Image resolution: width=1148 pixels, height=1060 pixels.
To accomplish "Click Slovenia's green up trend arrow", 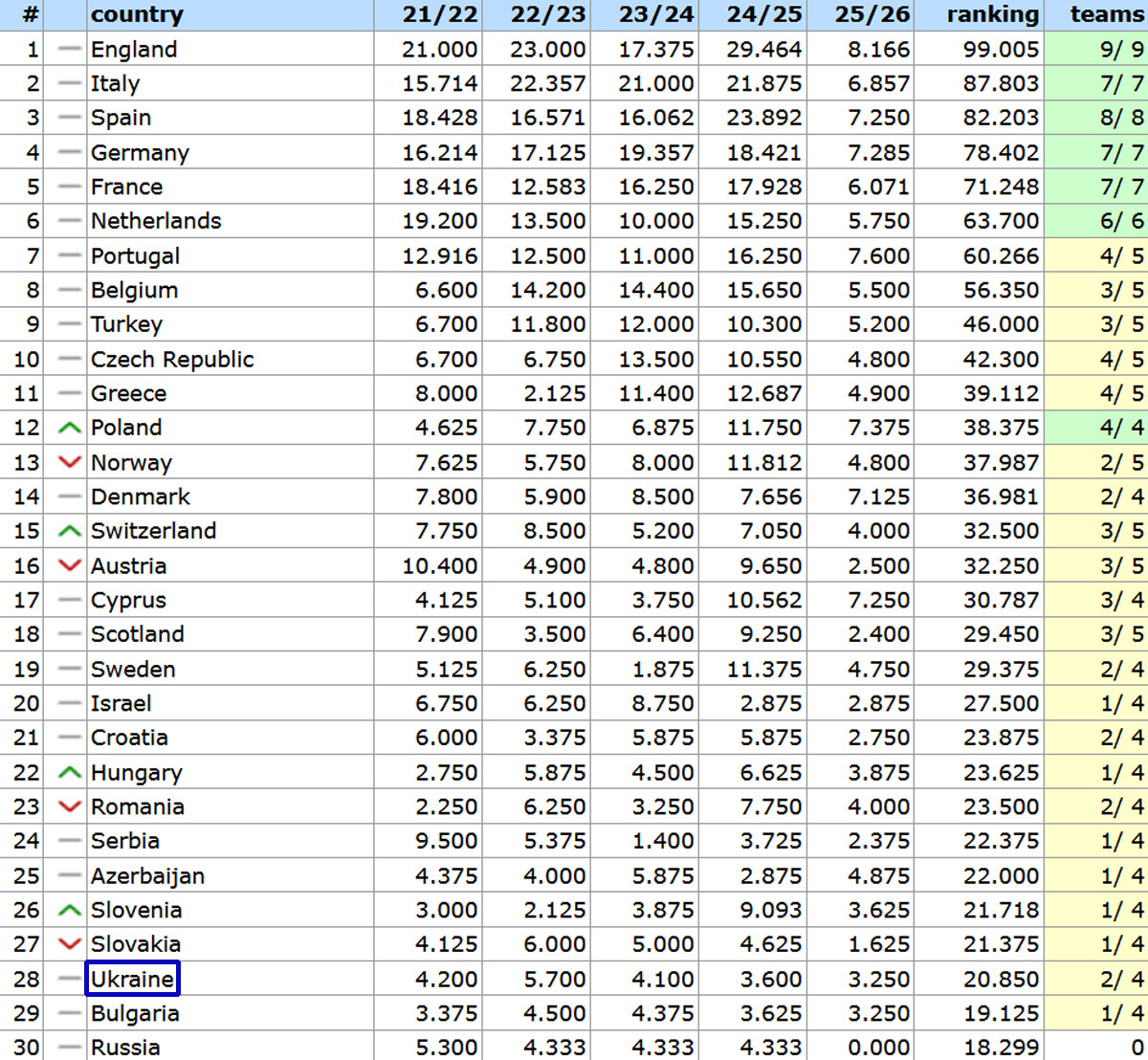I will click(69, 910).
